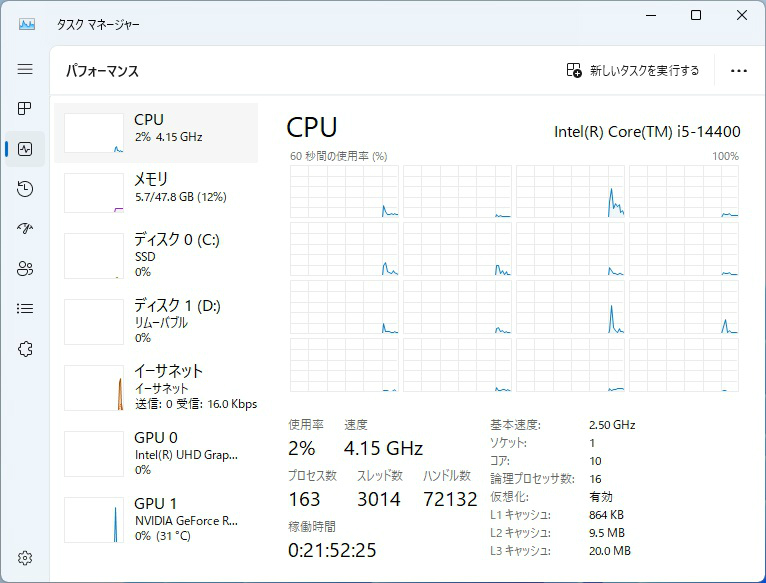
Task: Switch to the Users page icon
Action: point(25,268)
